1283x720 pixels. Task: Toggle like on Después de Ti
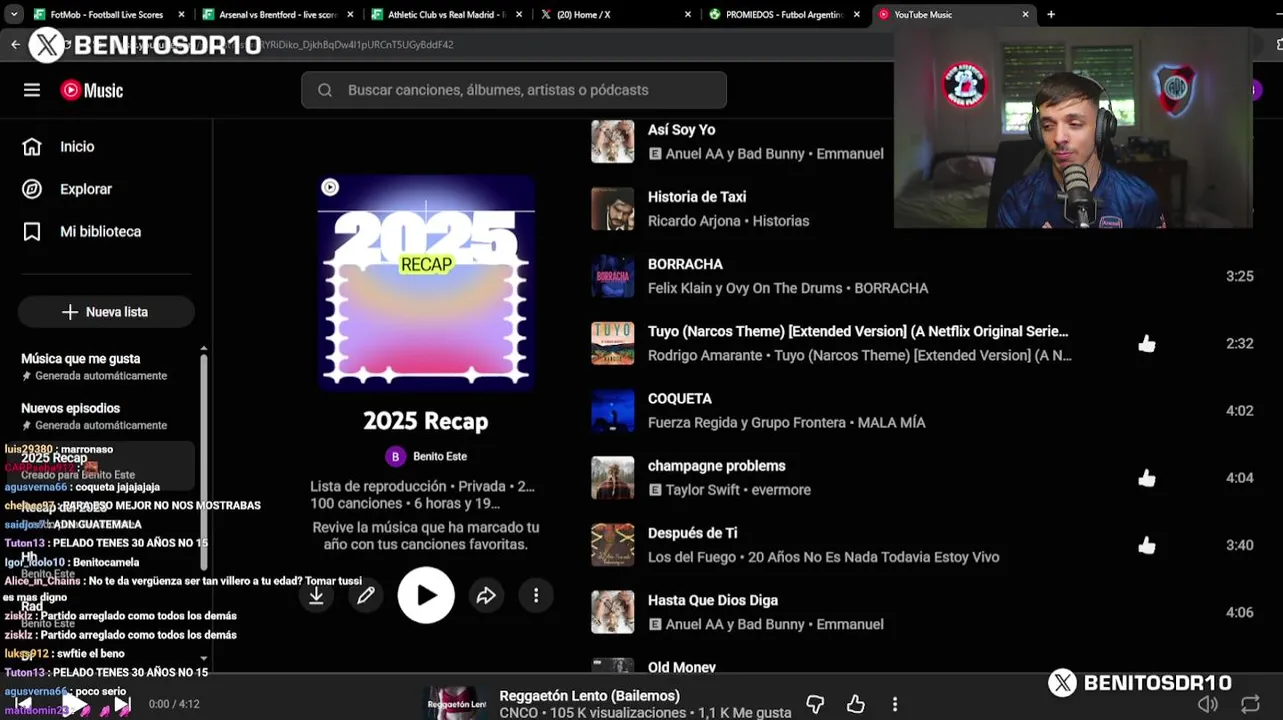1147,545
